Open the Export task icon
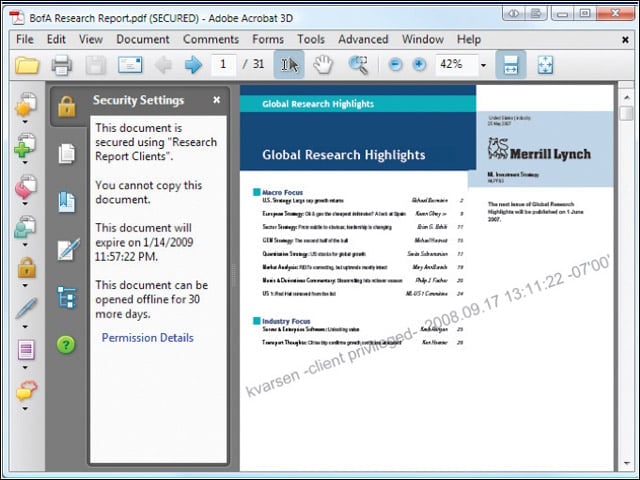The height and width of the screenshot is (480, 640). tap(26, 187)
